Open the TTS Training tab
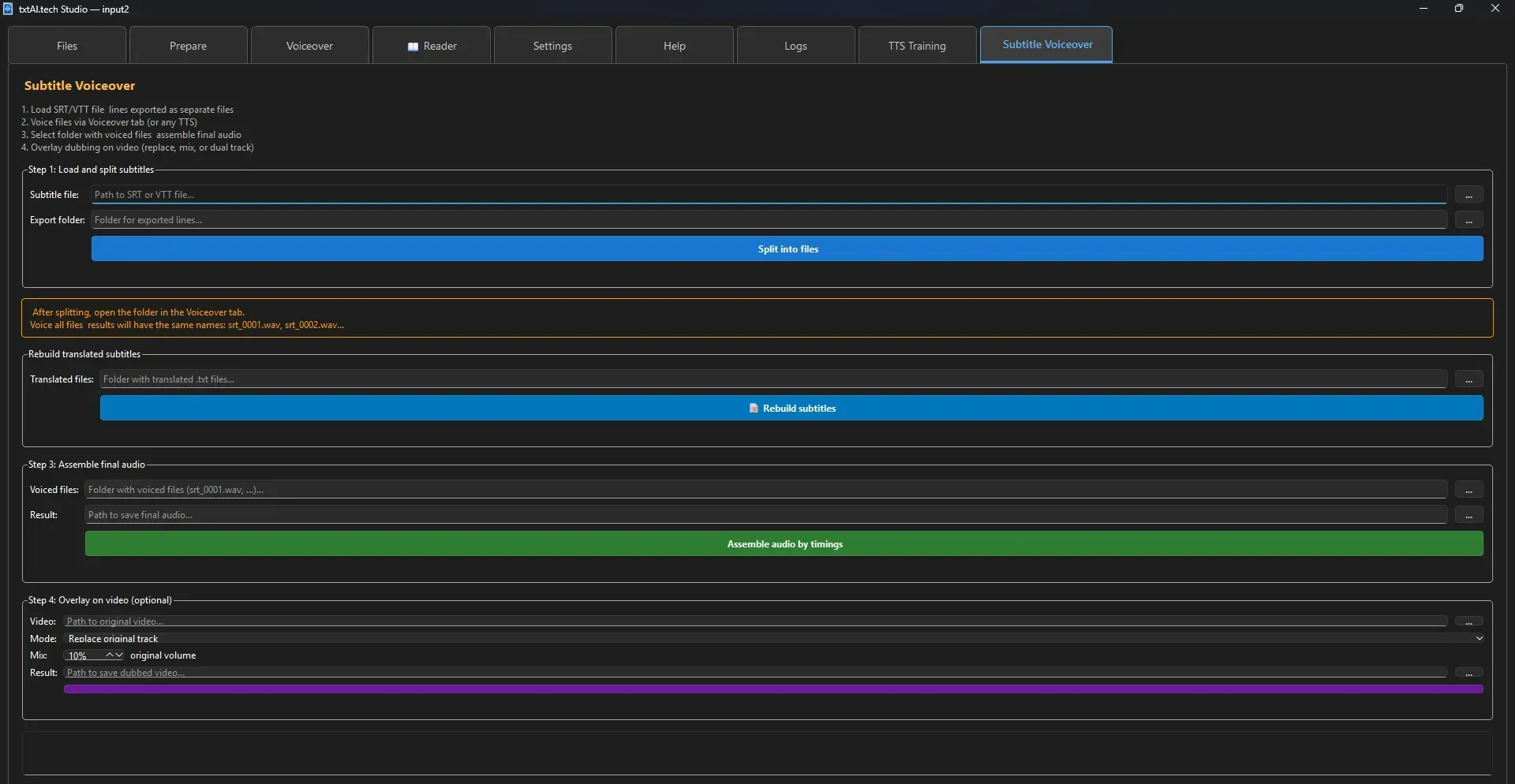The height and width of the screenshot is (784, 1515). (916, 46)
